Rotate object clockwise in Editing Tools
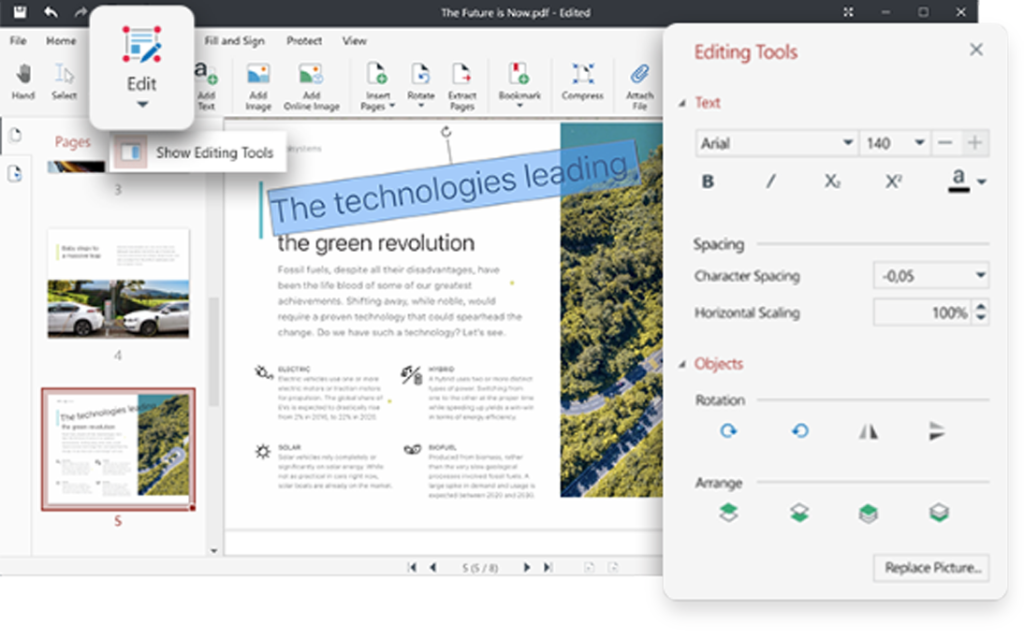This screenshot has height=638, width=1024. [x=728, y=431]
